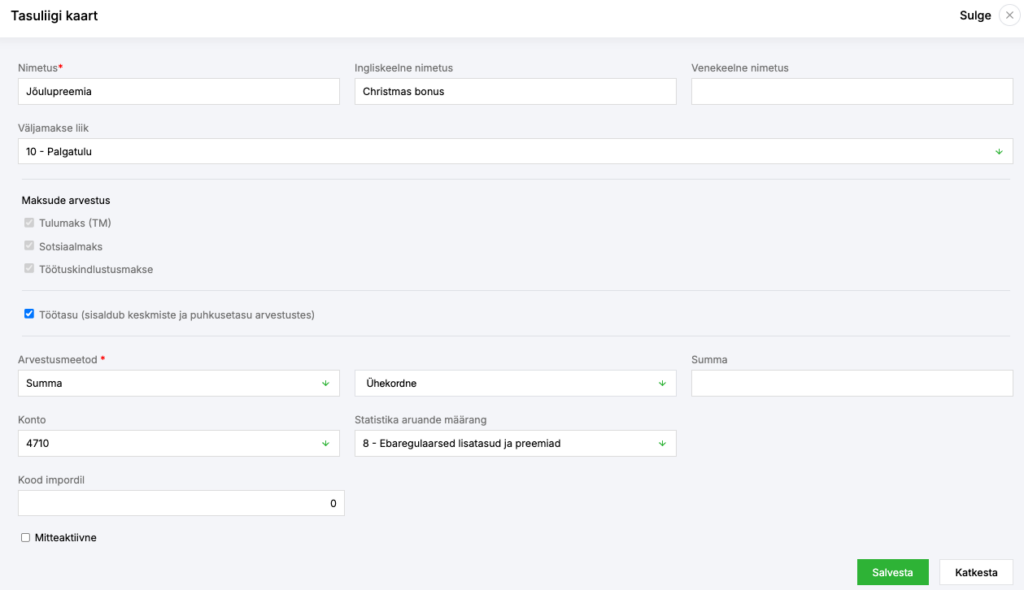This screenshot has height=590, width=1024.
Task: Click the Väljamakse liik label
Action: [53, 128]
